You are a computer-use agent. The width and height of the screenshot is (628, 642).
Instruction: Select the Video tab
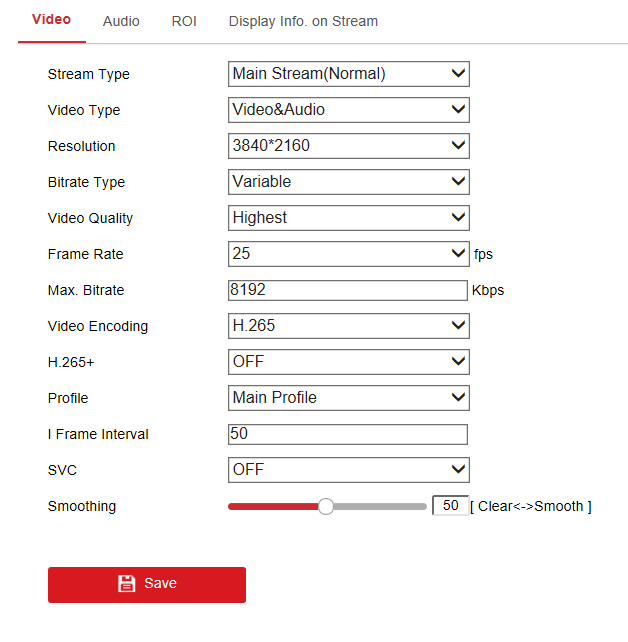coord(51,20)
